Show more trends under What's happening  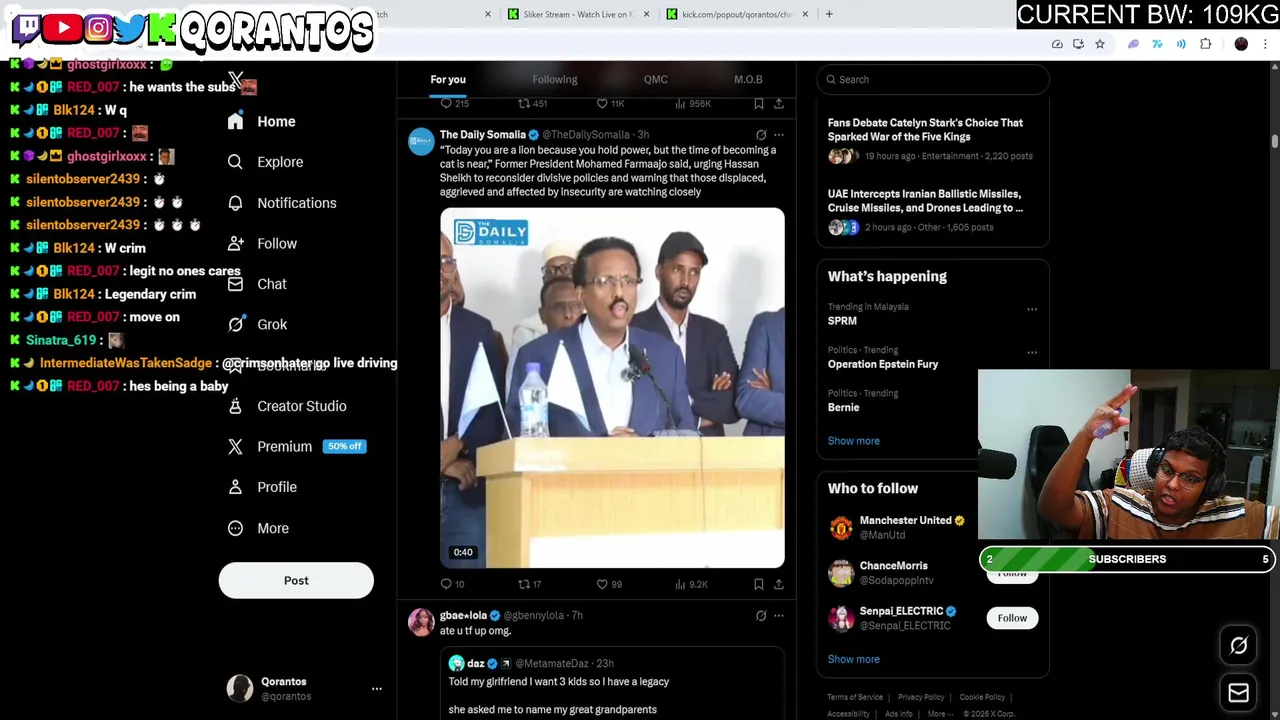pyautogui.click(x=854, y=441)
